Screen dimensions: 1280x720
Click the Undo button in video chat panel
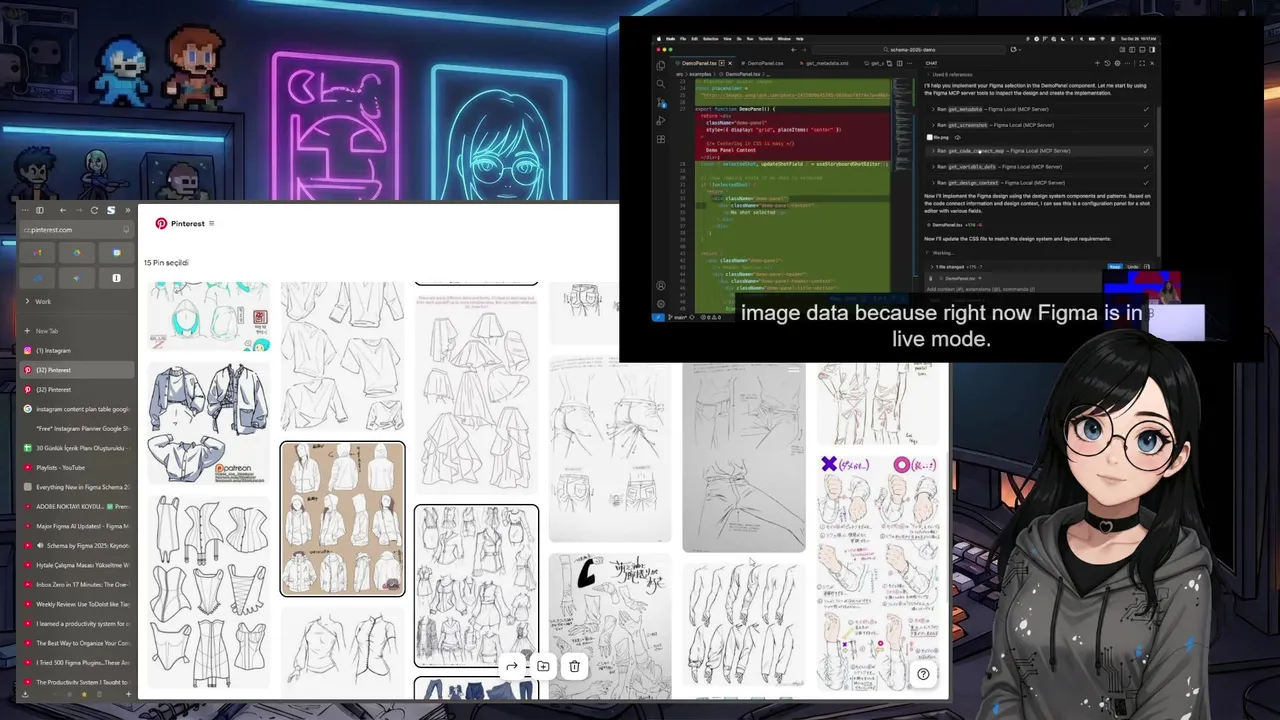[x=1133, y=267]
